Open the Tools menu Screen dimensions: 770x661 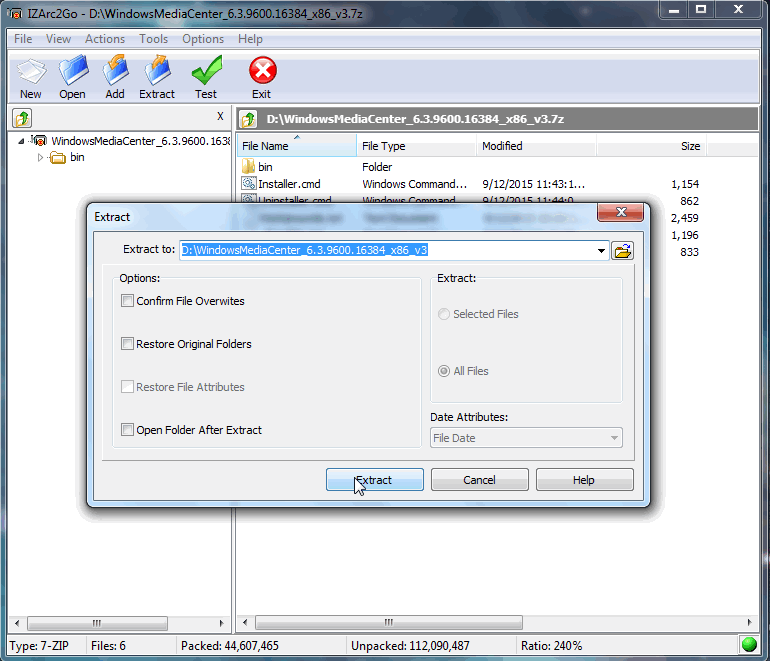(153, 39)
